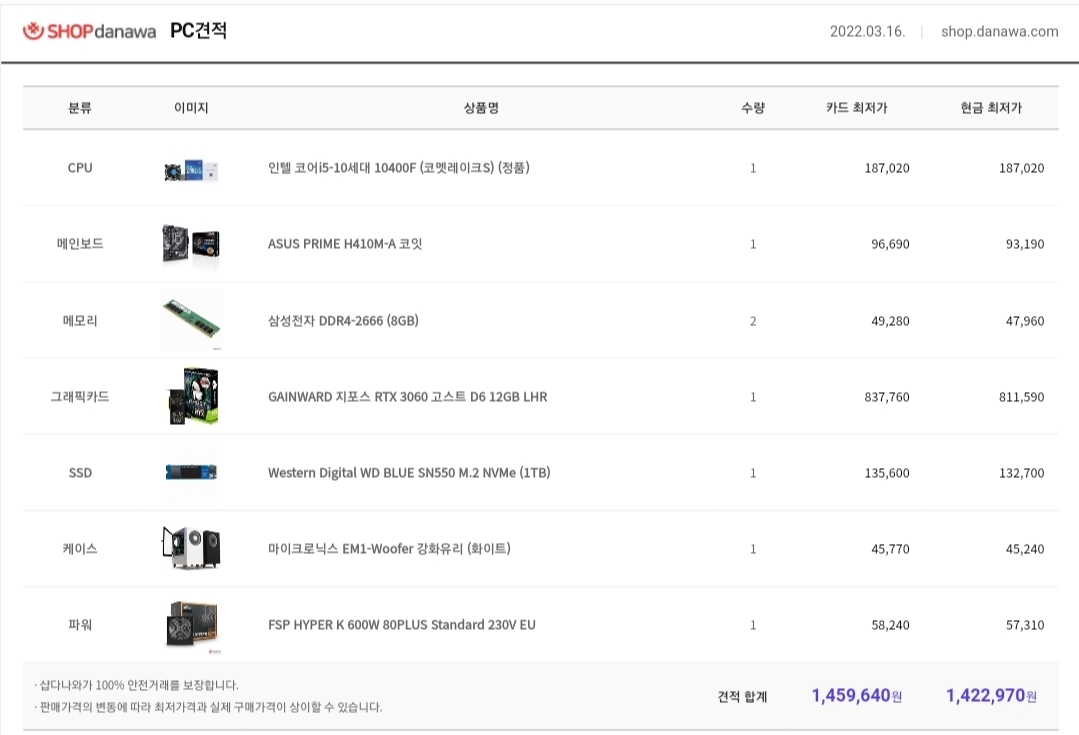Click the 수량 column header
Image resolution: width=1079 pixels, height=735 pixels.
coord(753,108)
